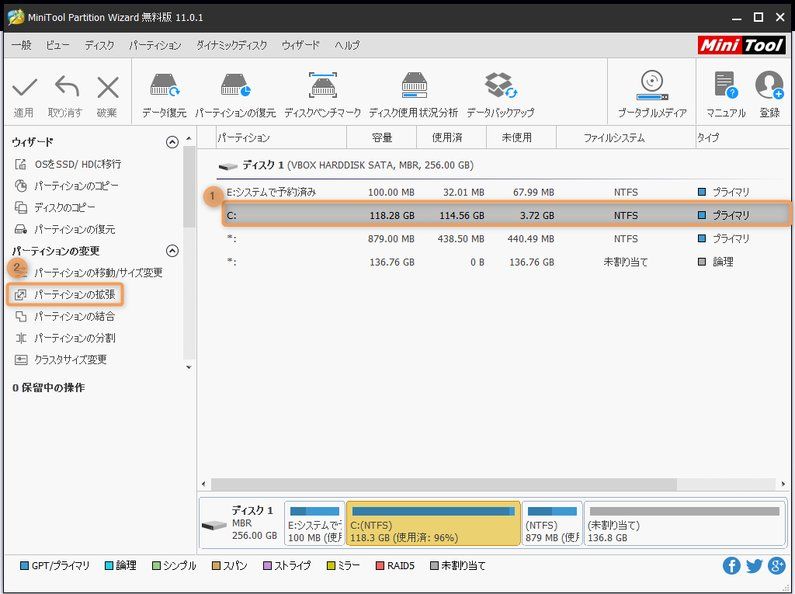
Task: Open the View (ビュー) menu
Action: (x=57, y=45)
